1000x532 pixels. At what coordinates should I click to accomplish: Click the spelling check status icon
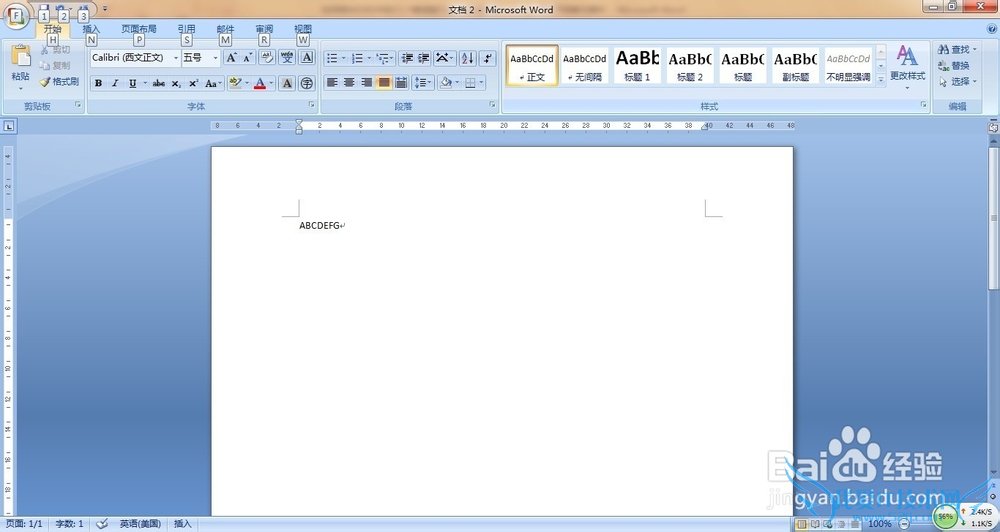tap(102, 524)
